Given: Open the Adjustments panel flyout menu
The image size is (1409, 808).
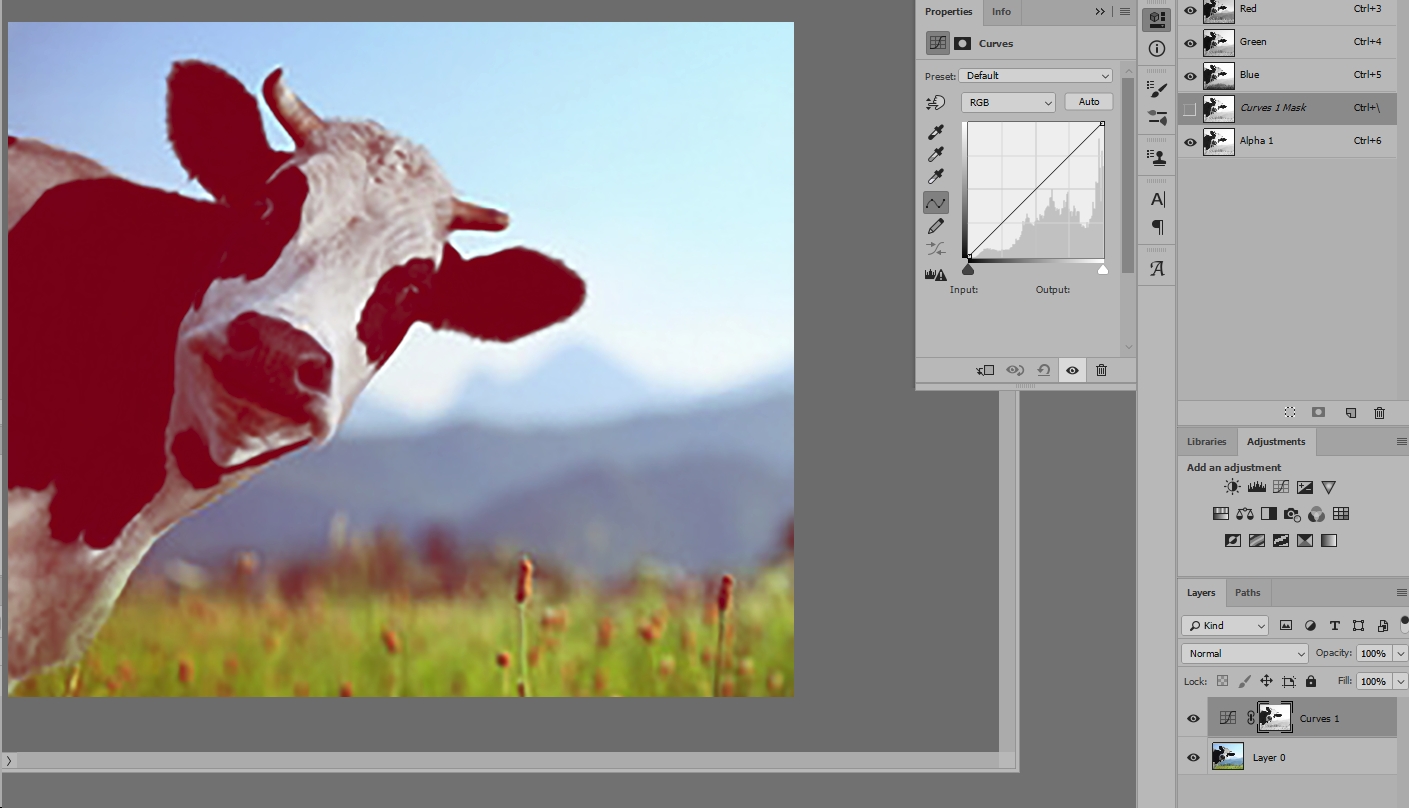Looking at the screenshot, I should pyautogui.click(x=1401, y=441).
